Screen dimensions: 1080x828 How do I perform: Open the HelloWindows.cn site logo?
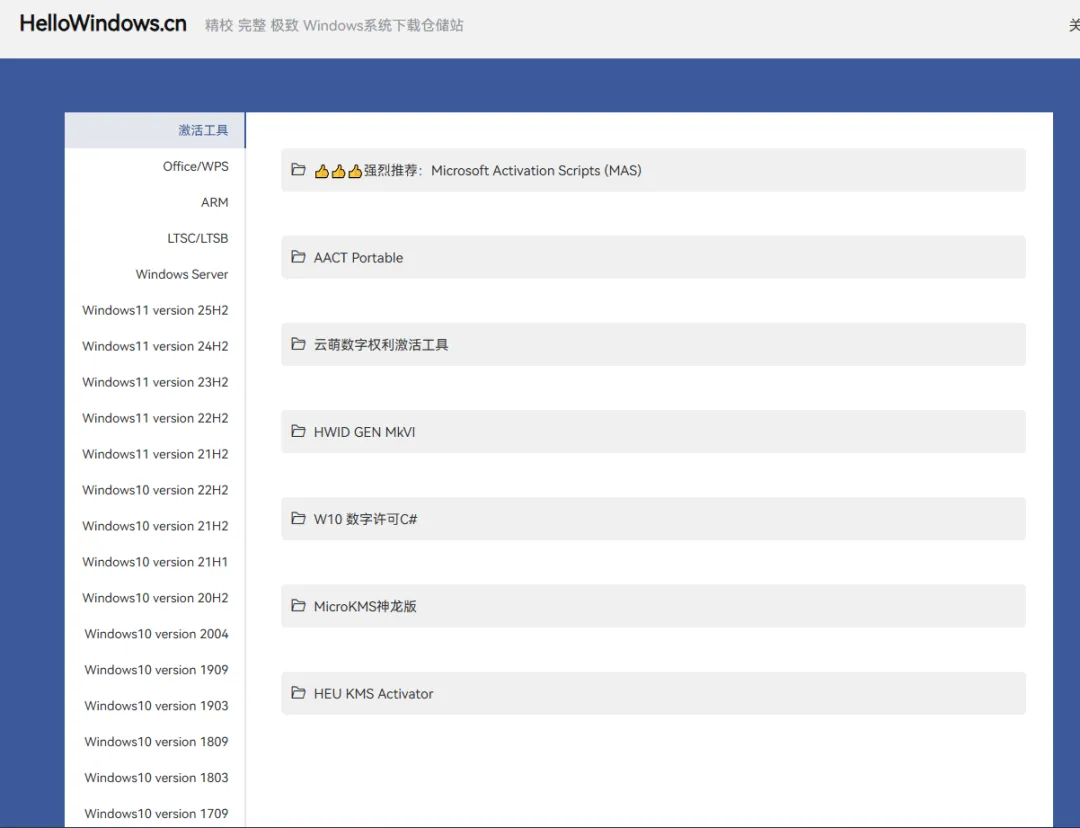pyautogui.click(x=103, y=23)
